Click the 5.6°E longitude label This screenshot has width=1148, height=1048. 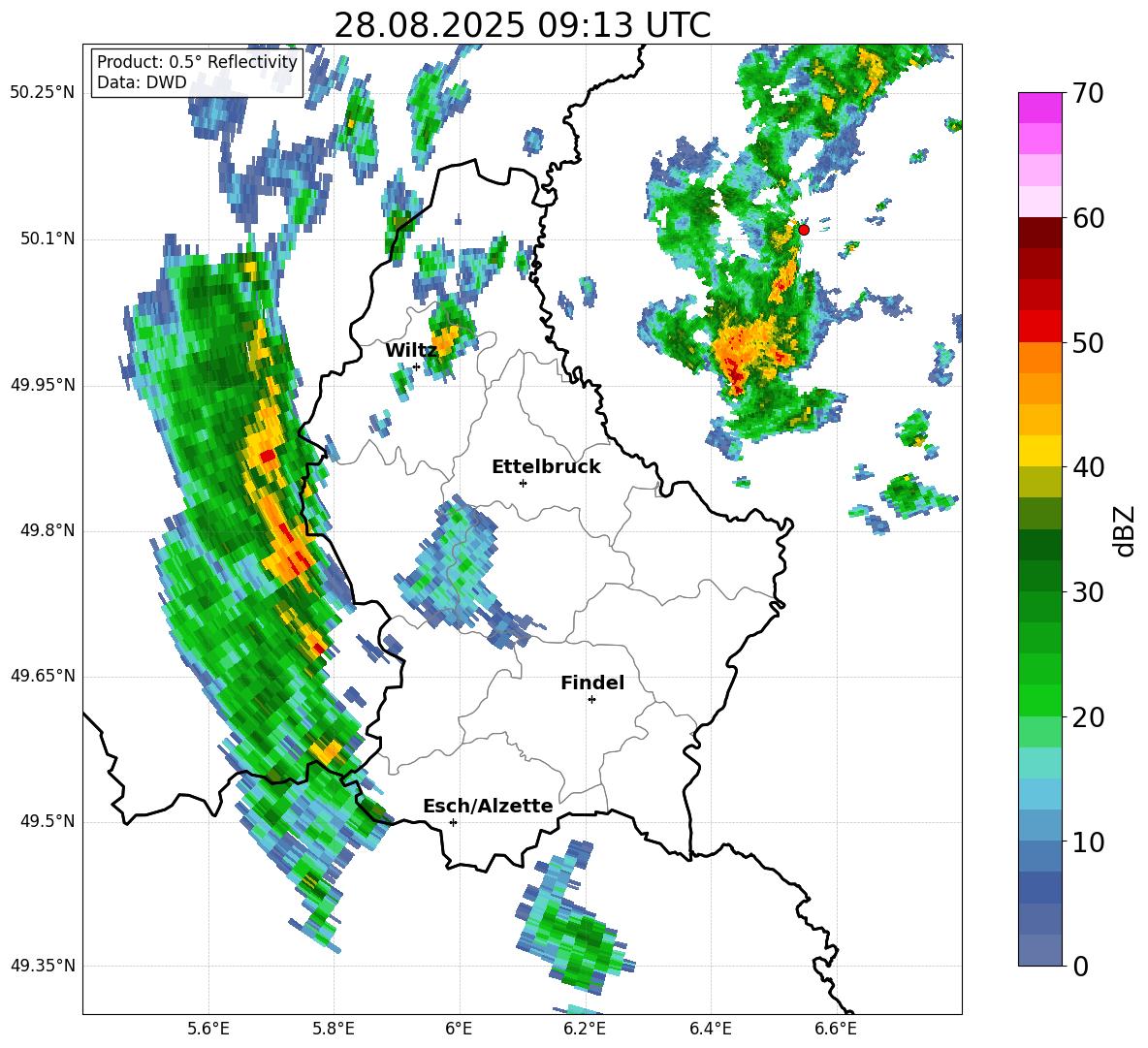(208, 1029)
